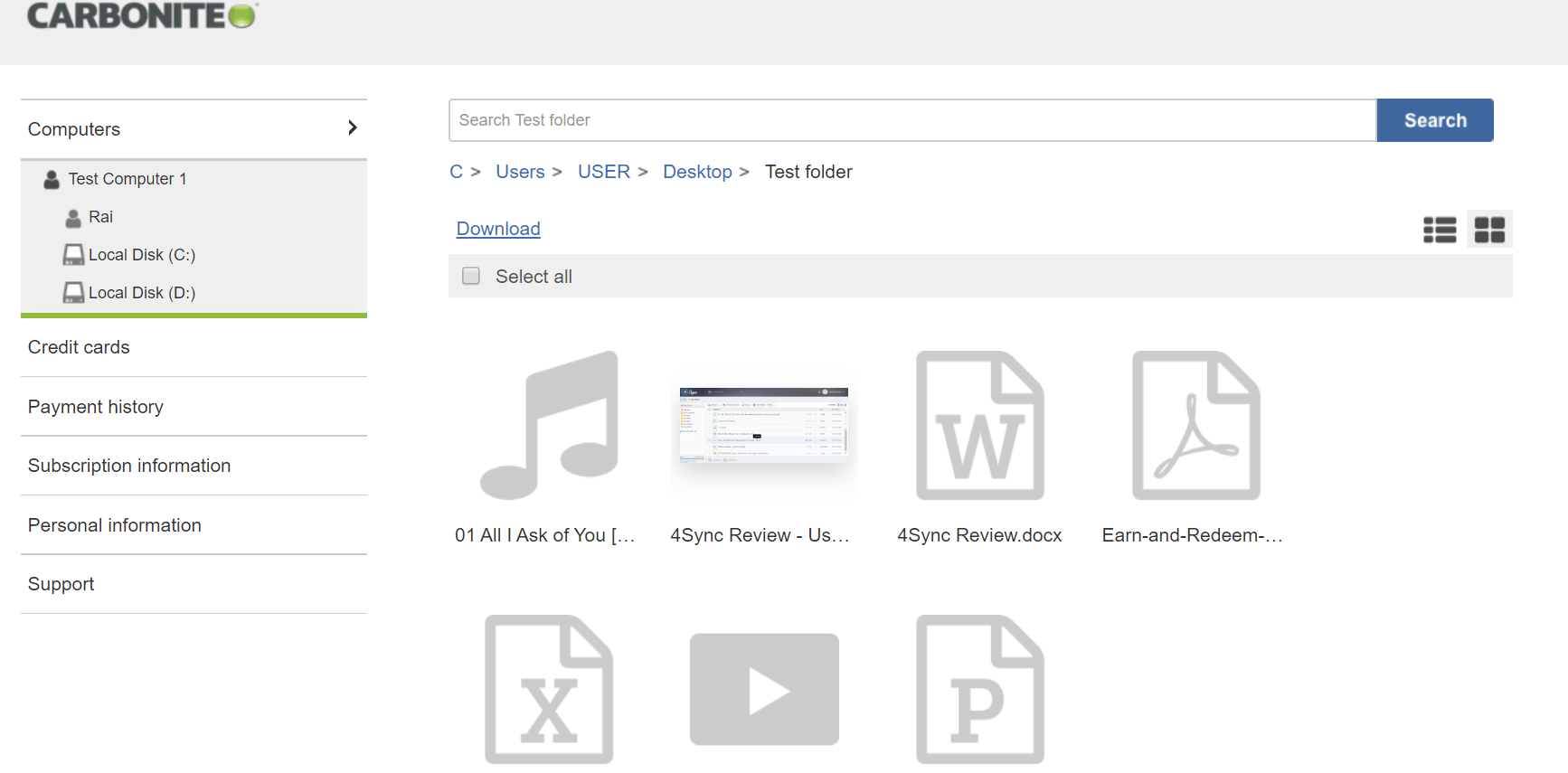Image resolution: width=1568 pixels, height=773 pixels.
Task: Go to Subscription information
Action: pyautogui.click(x=129, y=466)
